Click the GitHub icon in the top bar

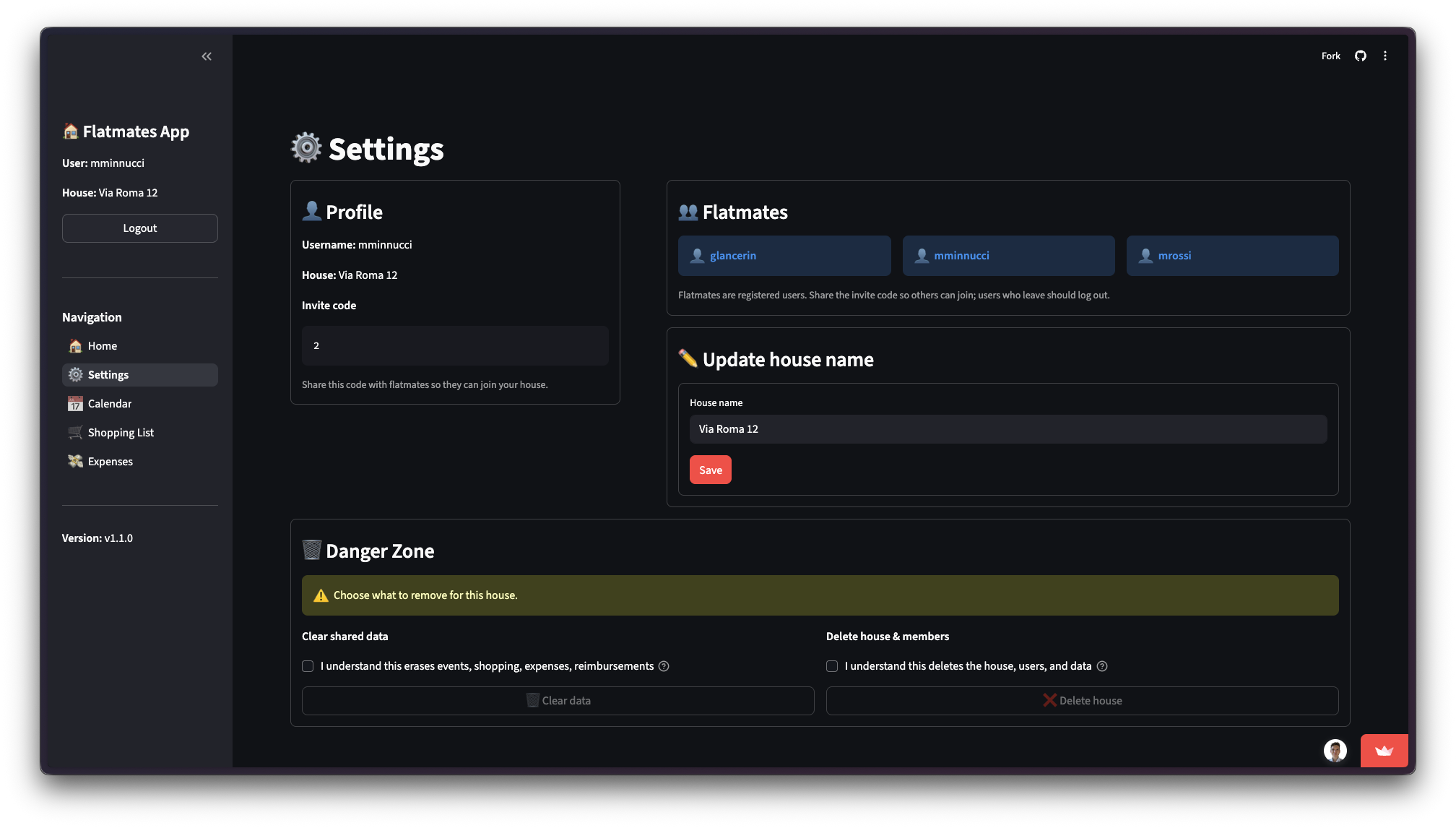pos(1360,56)
